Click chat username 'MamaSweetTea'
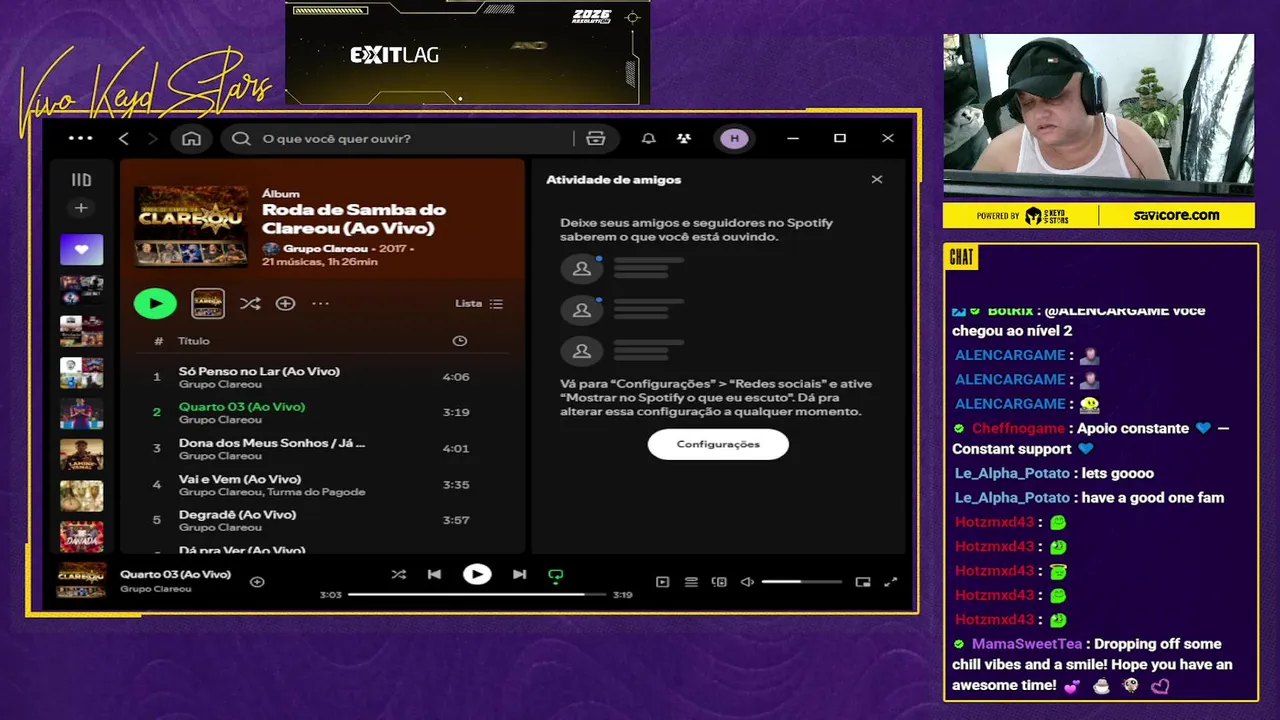The image size is (1280, 720). click(x=1027, y=644)
